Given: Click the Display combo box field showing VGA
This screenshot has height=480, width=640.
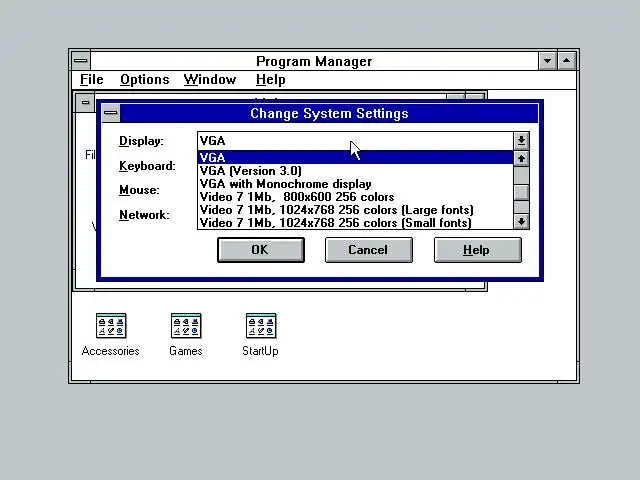Looking at the screenshot, I should click(355, 141).
